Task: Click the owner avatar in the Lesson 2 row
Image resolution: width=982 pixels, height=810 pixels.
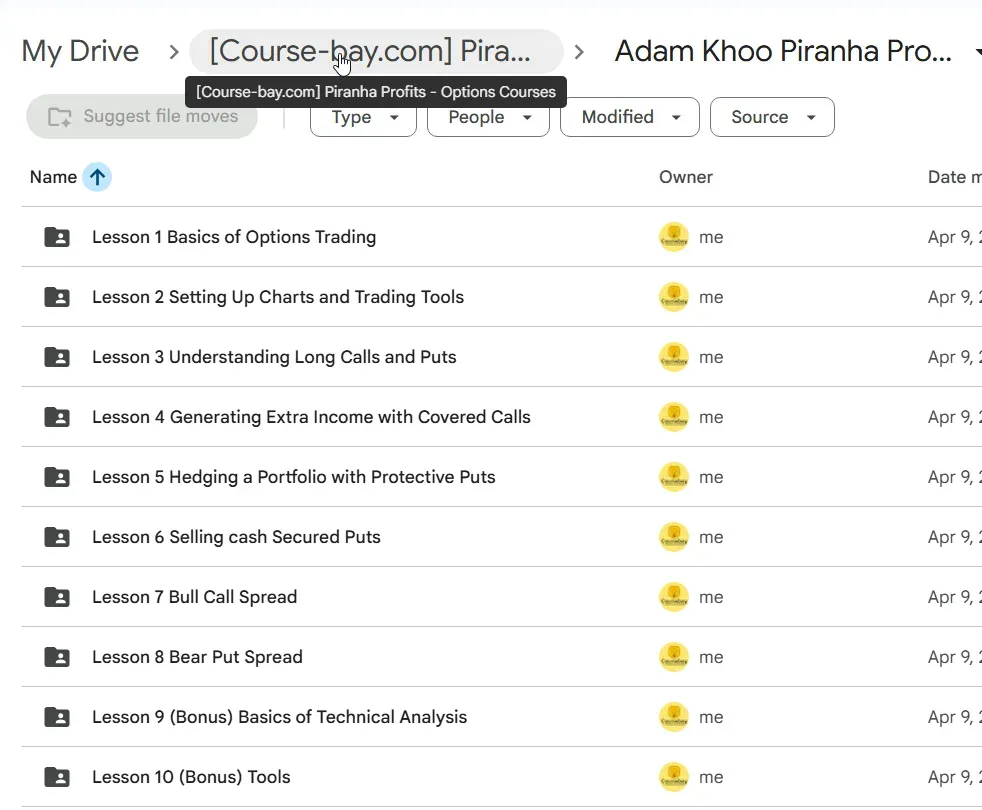Action: tap(674, 297)
